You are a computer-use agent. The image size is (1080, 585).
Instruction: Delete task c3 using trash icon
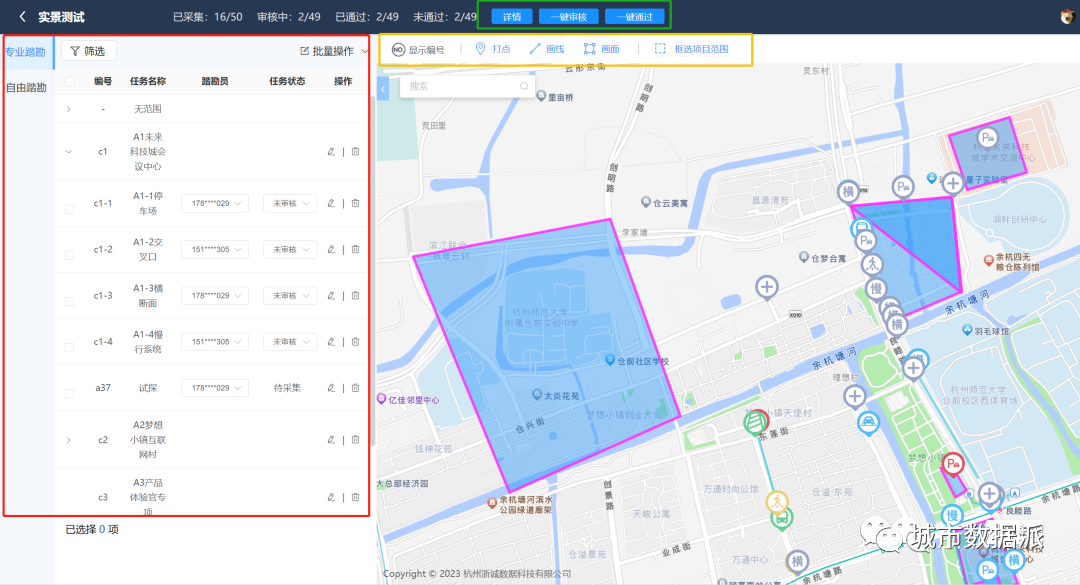[354, 497]
